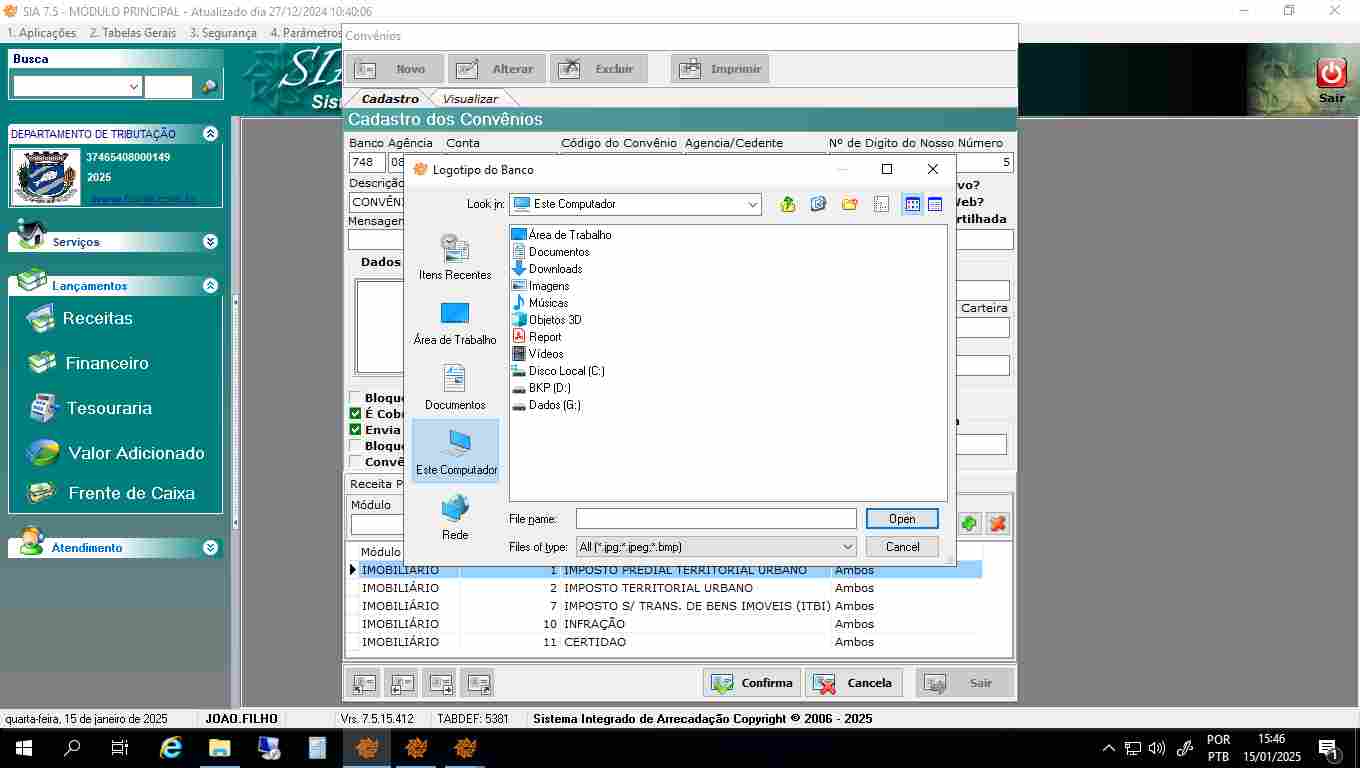Viewport: 1360px width, 768px height.
Task: Switch to the Visualizar tab
Action: (x=470, y=99)
